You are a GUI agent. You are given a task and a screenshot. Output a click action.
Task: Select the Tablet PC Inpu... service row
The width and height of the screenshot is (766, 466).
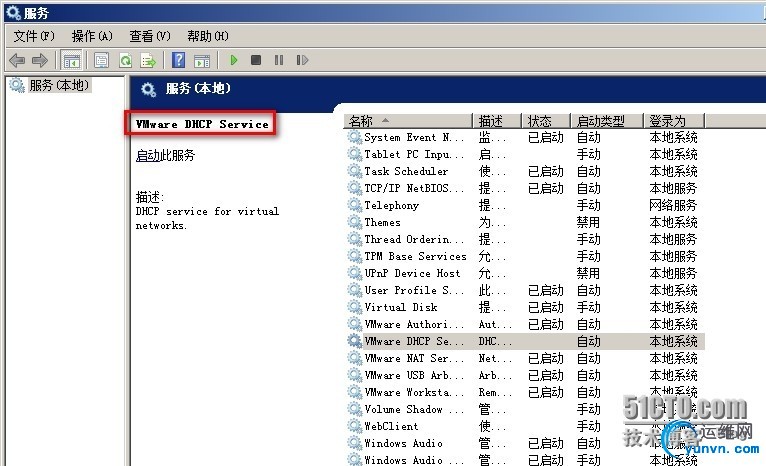524,154
